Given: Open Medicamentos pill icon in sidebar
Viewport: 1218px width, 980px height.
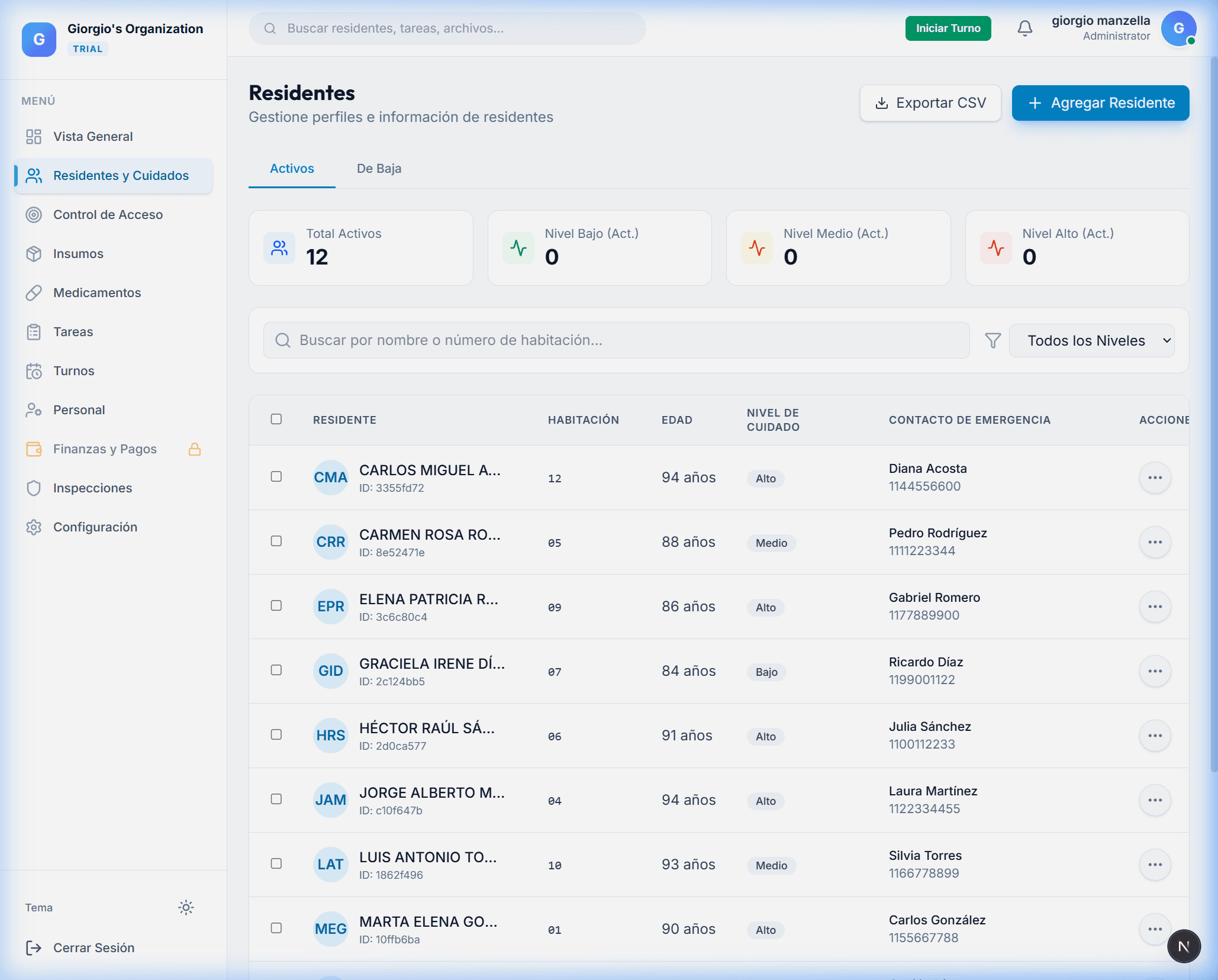Looking at the screenshot, I should [x=34, y=292].
